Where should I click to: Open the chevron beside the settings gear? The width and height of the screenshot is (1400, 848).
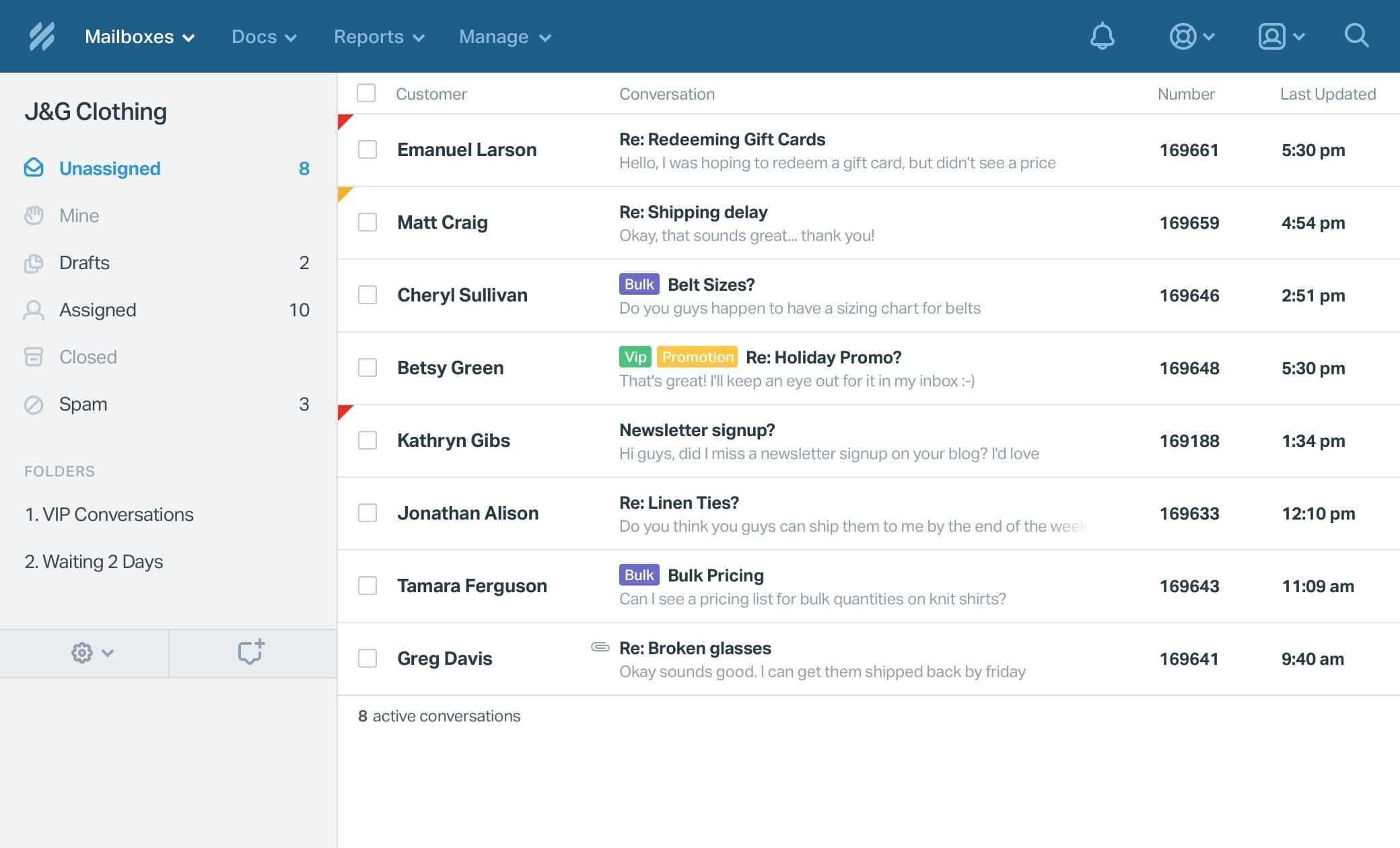pyautogui.click(x=108, y=653)
